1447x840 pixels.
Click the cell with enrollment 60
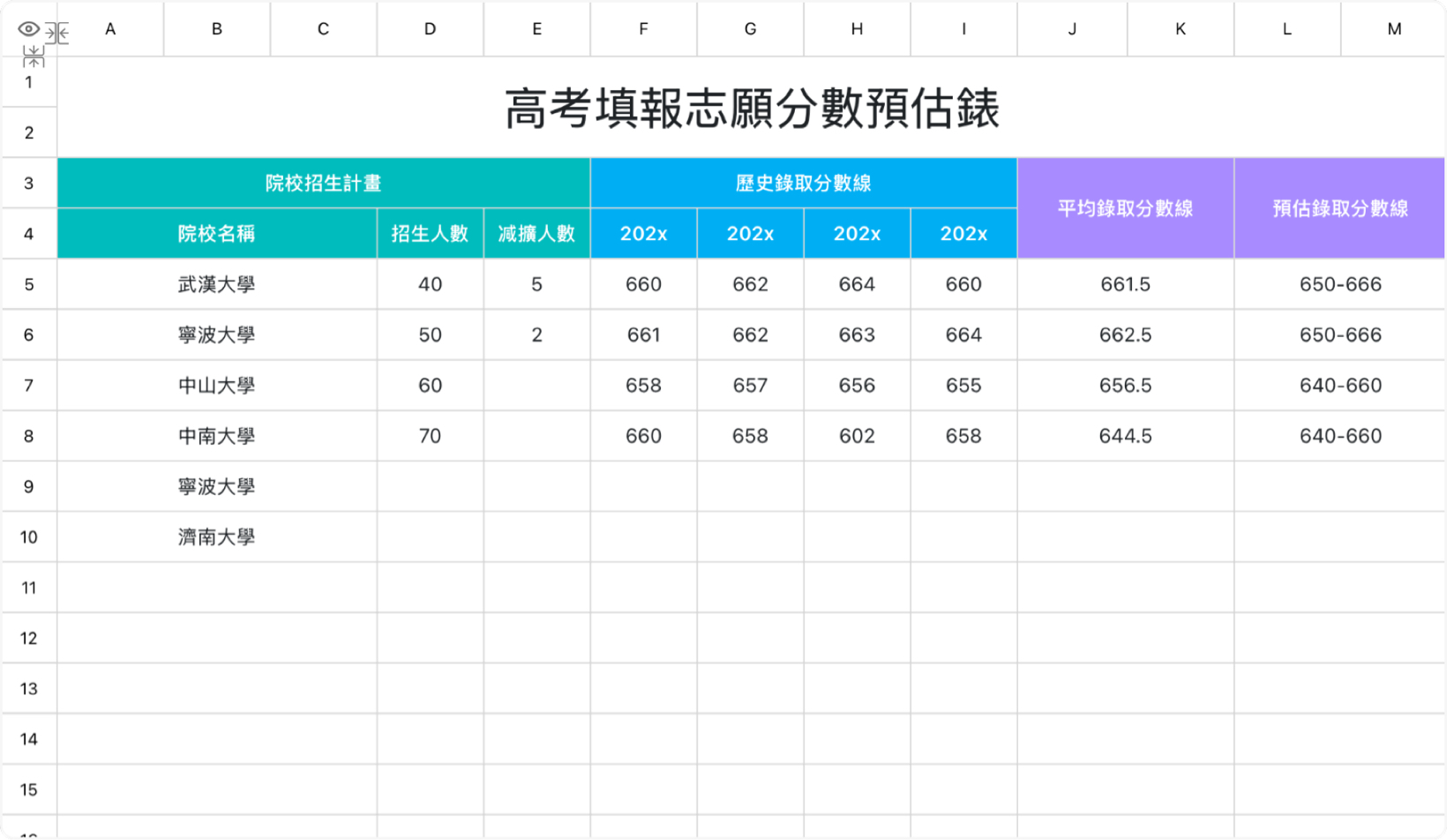coord(430,386)
